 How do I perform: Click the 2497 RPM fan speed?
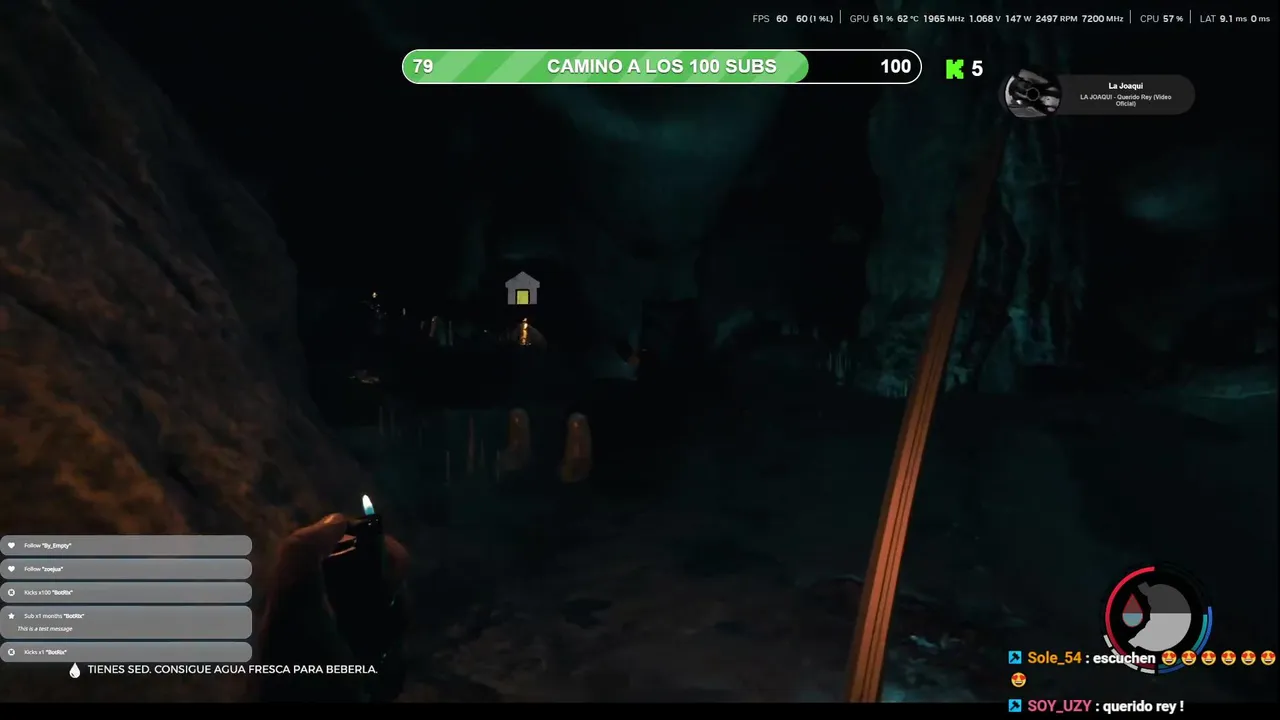coord(1056,18)
